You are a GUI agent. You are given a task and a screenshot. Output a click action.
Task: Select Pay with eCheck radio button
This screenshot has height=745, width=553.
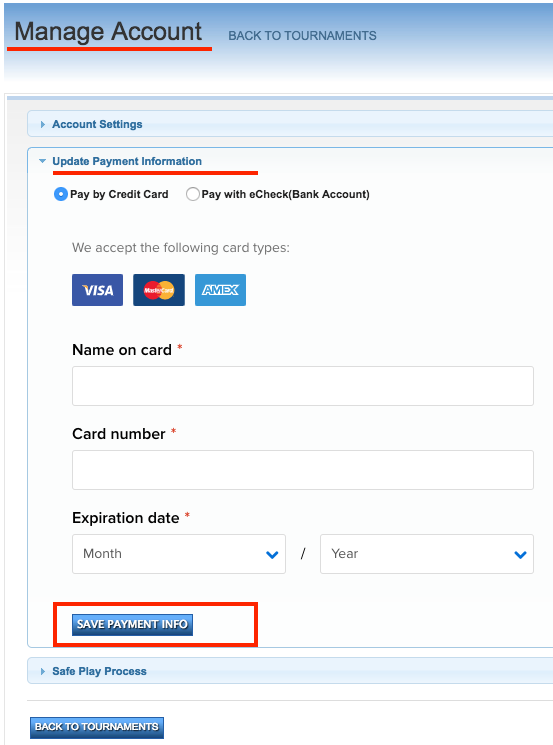pos(192,194)
